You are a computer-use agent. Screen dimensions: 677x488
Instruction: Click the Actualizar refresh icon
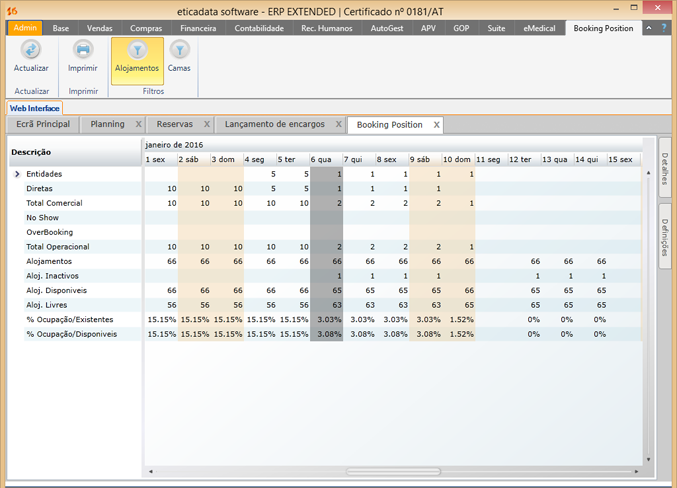coord(31,50)
